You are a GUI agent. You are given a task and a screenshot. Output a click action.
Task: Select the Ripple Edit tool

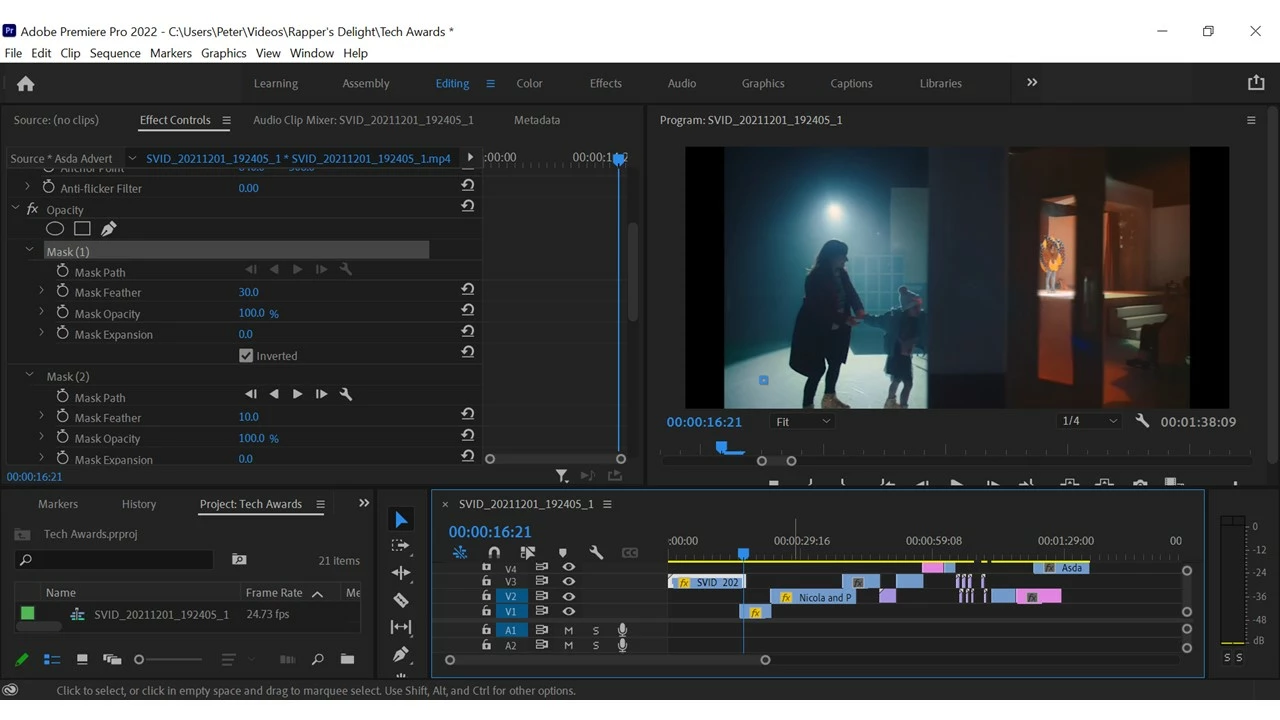coord(401,573)
